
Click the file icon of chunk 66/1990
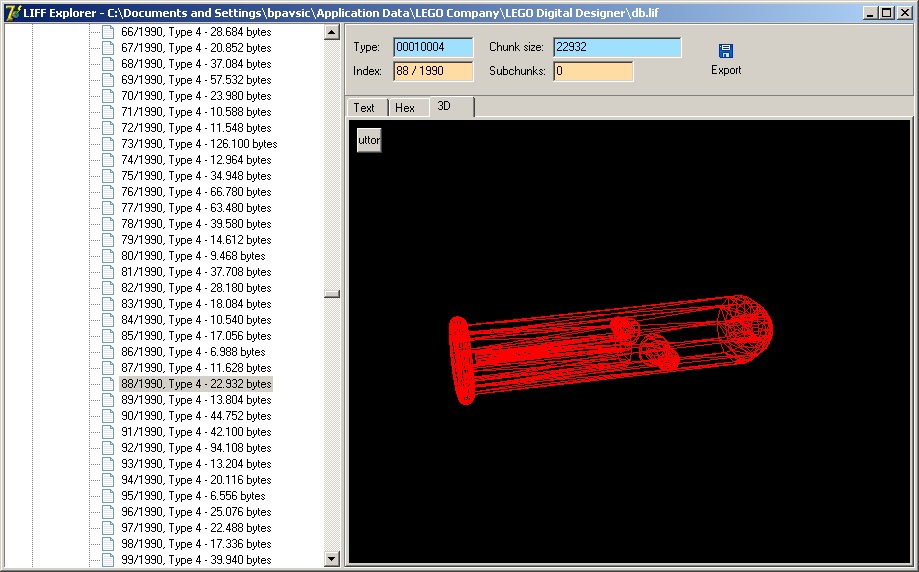pyautogui.click(x=108, y=32)
